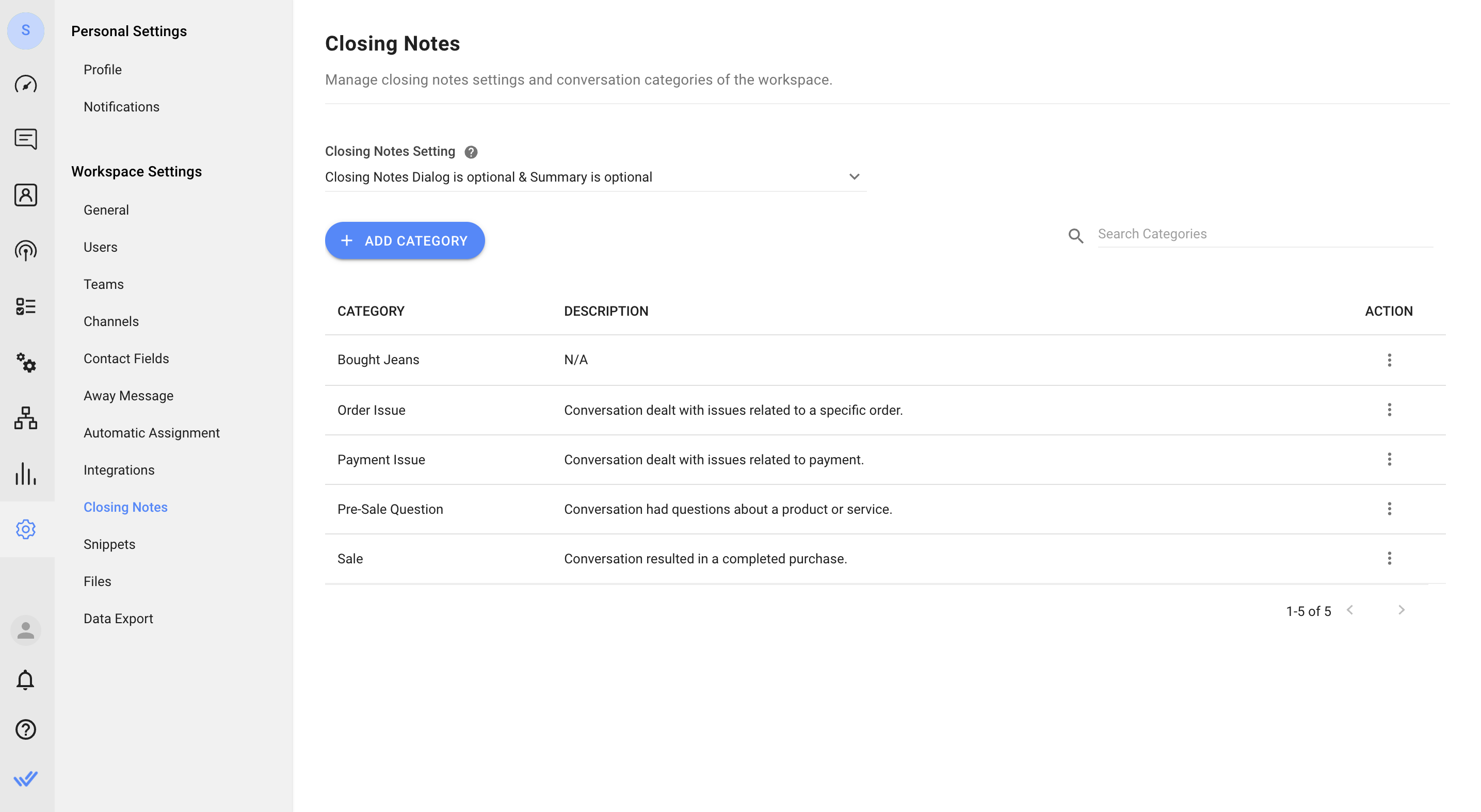Open the help question mark icon

coord(25,729)
